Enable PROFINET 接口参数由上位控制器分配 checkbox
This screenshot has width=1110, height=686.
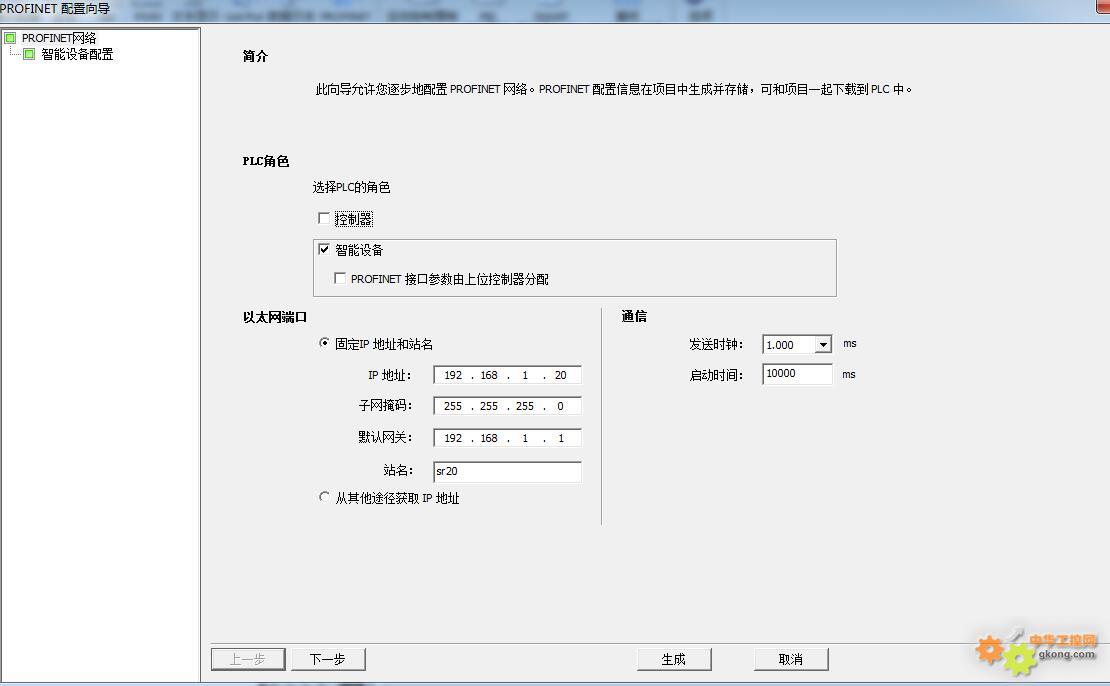point(340,279)
